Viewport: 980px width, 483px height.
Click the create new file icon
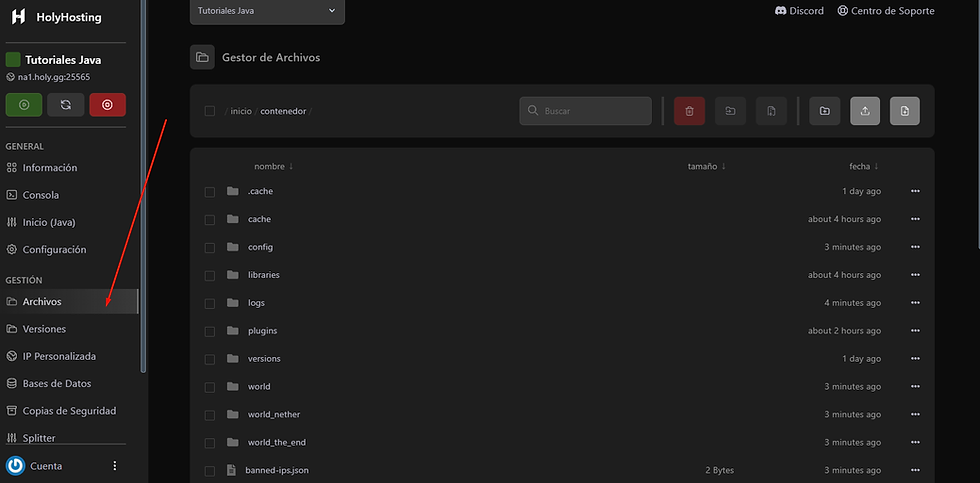pos(905,111)
